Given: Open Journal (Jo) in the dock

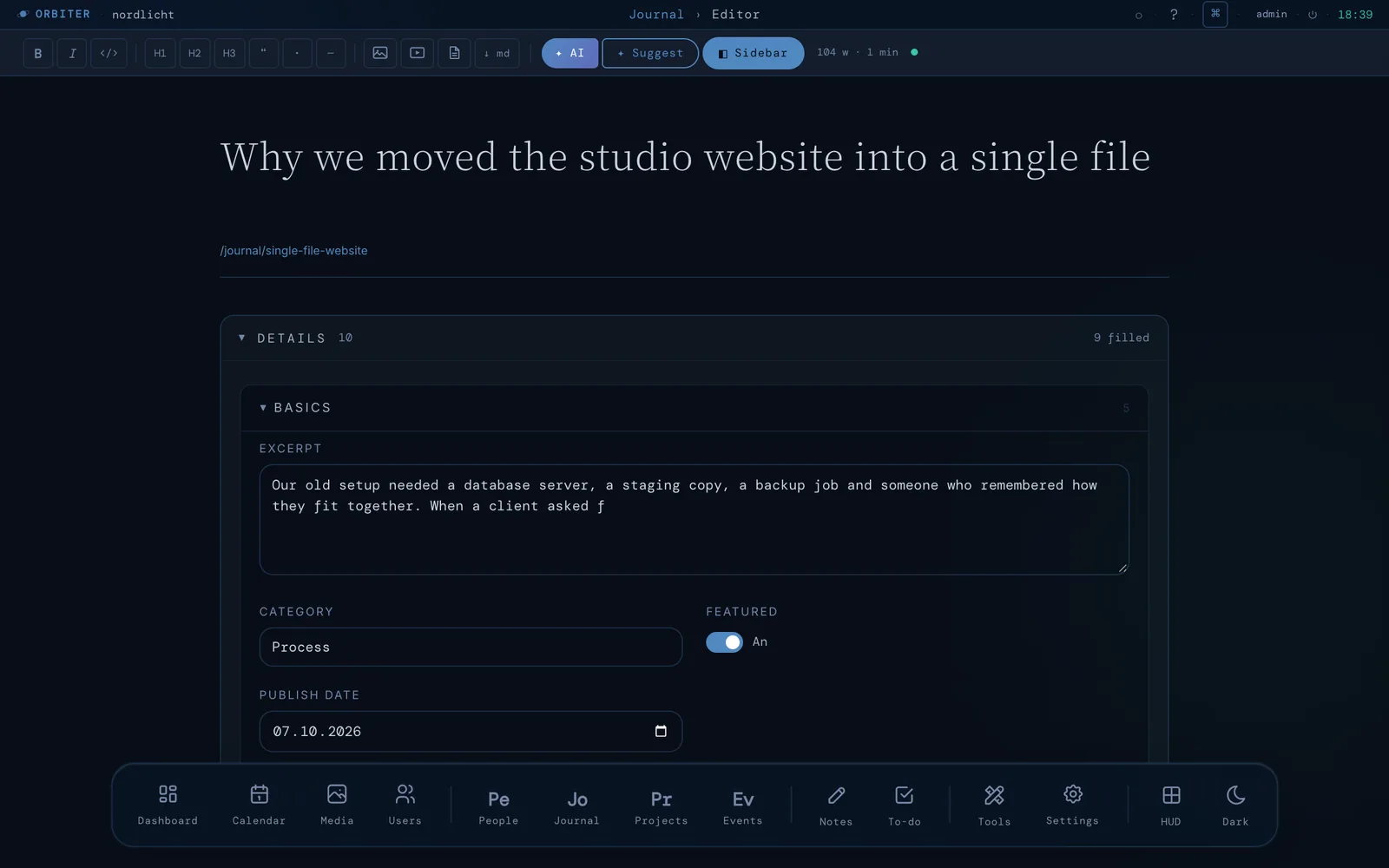Looking at the screenshot, I should [576, 806].
